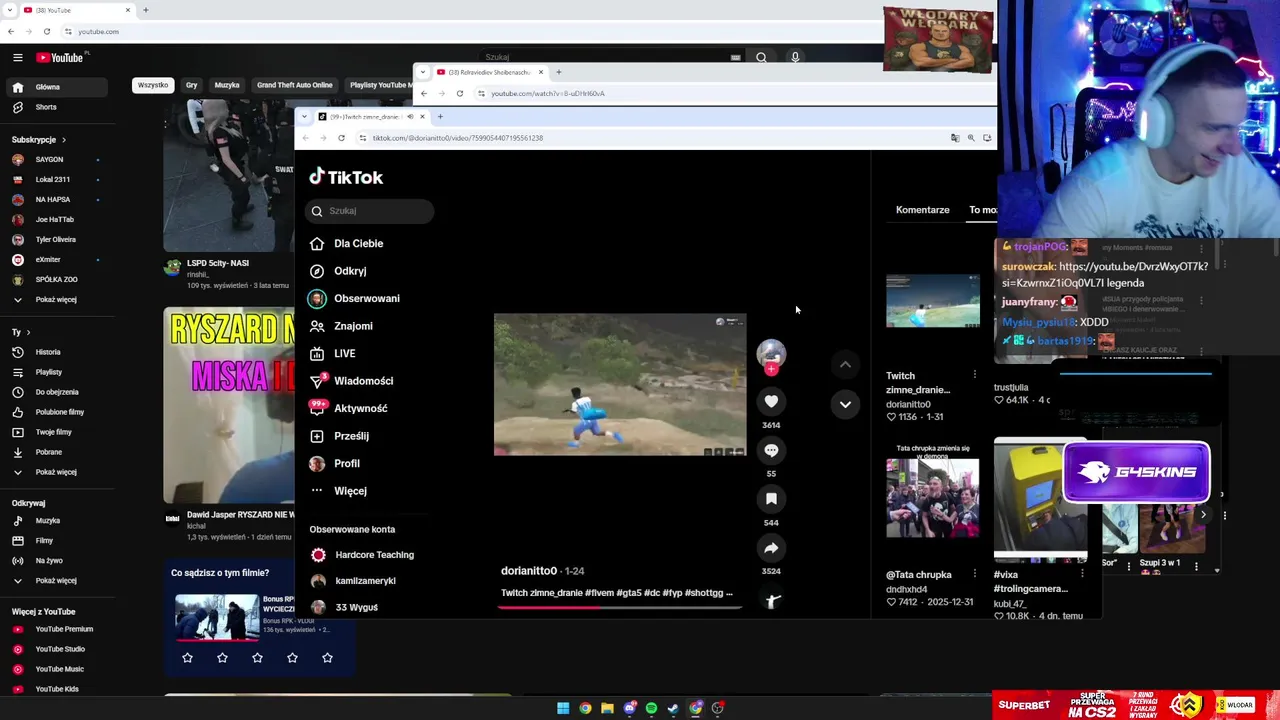Seek the TikTok video progress bar

(620, 607)
